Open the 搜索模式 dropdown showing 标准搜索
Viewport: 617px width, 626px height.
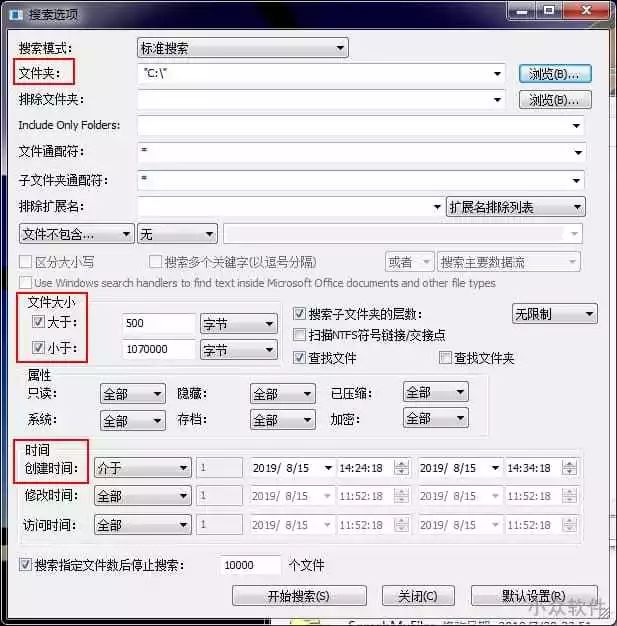[x=242, y=48]
